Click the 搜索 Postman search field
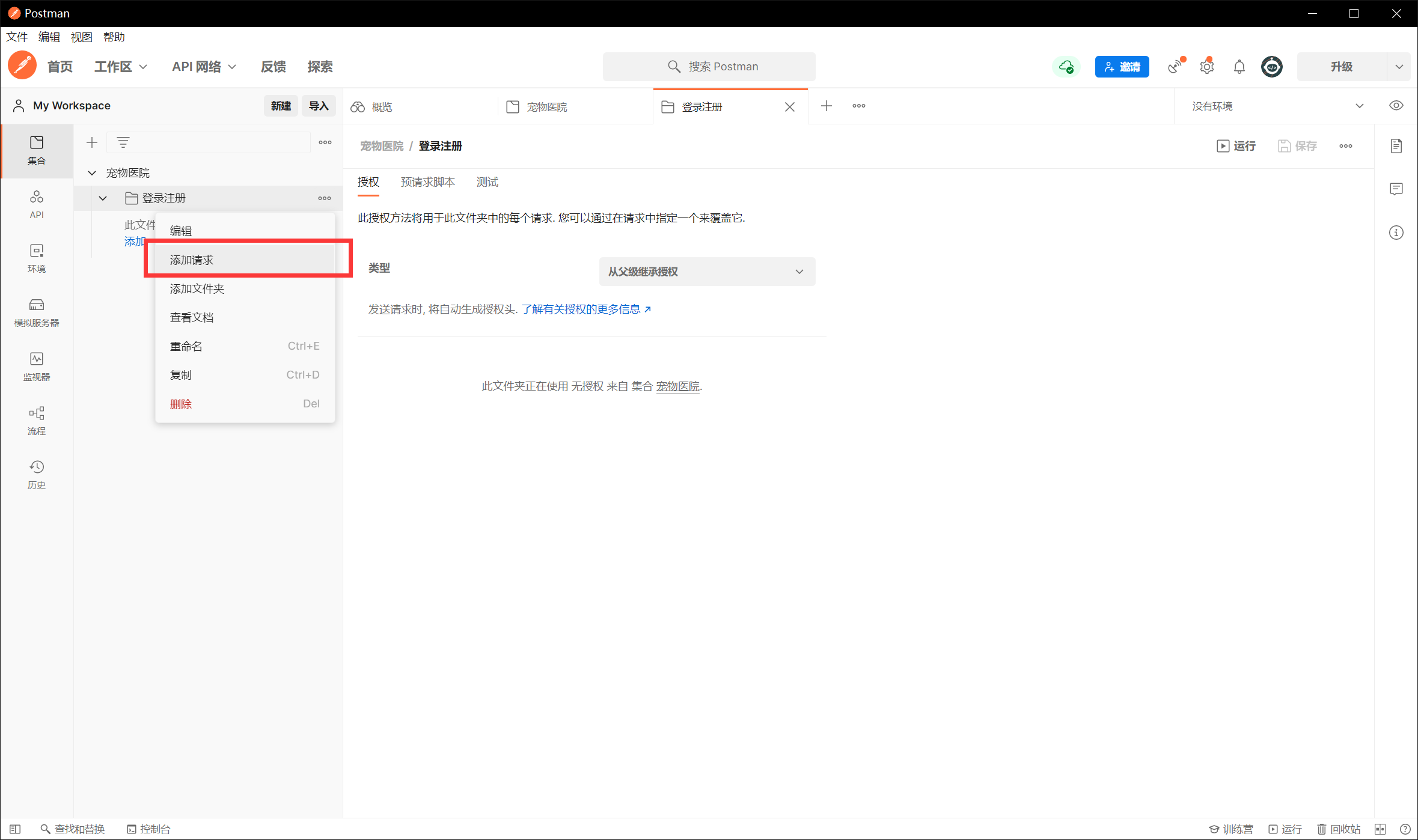 [709, 67]
